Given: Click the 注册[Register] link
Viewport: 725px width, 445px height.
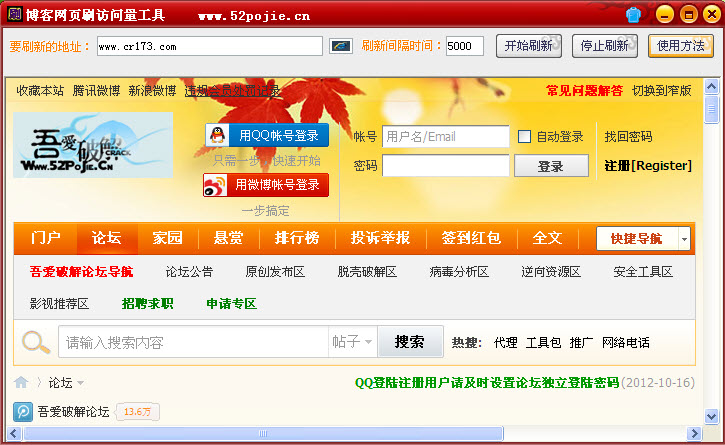Looking at the screenshot, I should tap(648, 166).
